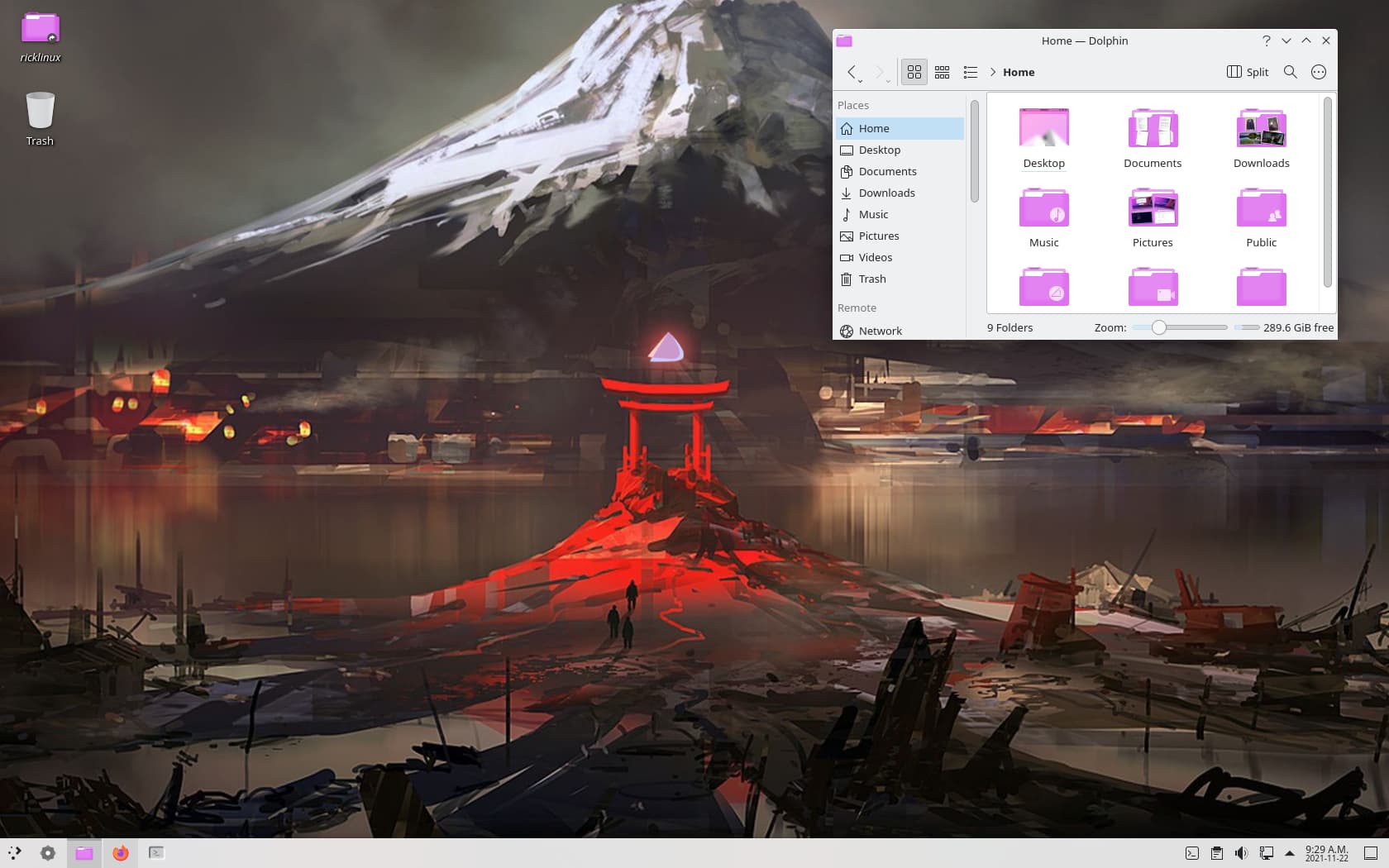The image size is (1389, 868).
Task: Select Videos in the Places panel
Action: tap(900, 257)
